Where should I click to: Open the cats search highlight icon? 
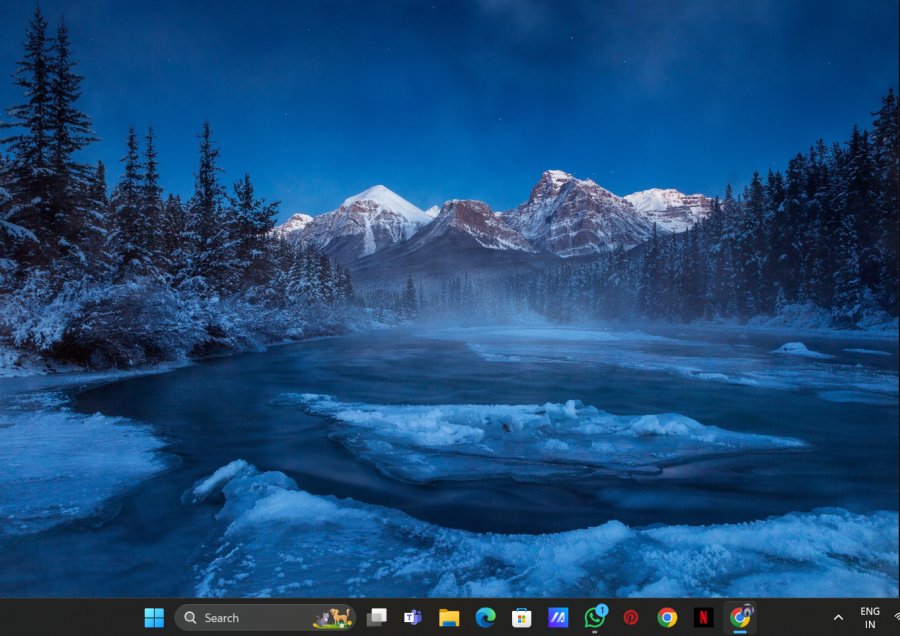tap(333, 618)
